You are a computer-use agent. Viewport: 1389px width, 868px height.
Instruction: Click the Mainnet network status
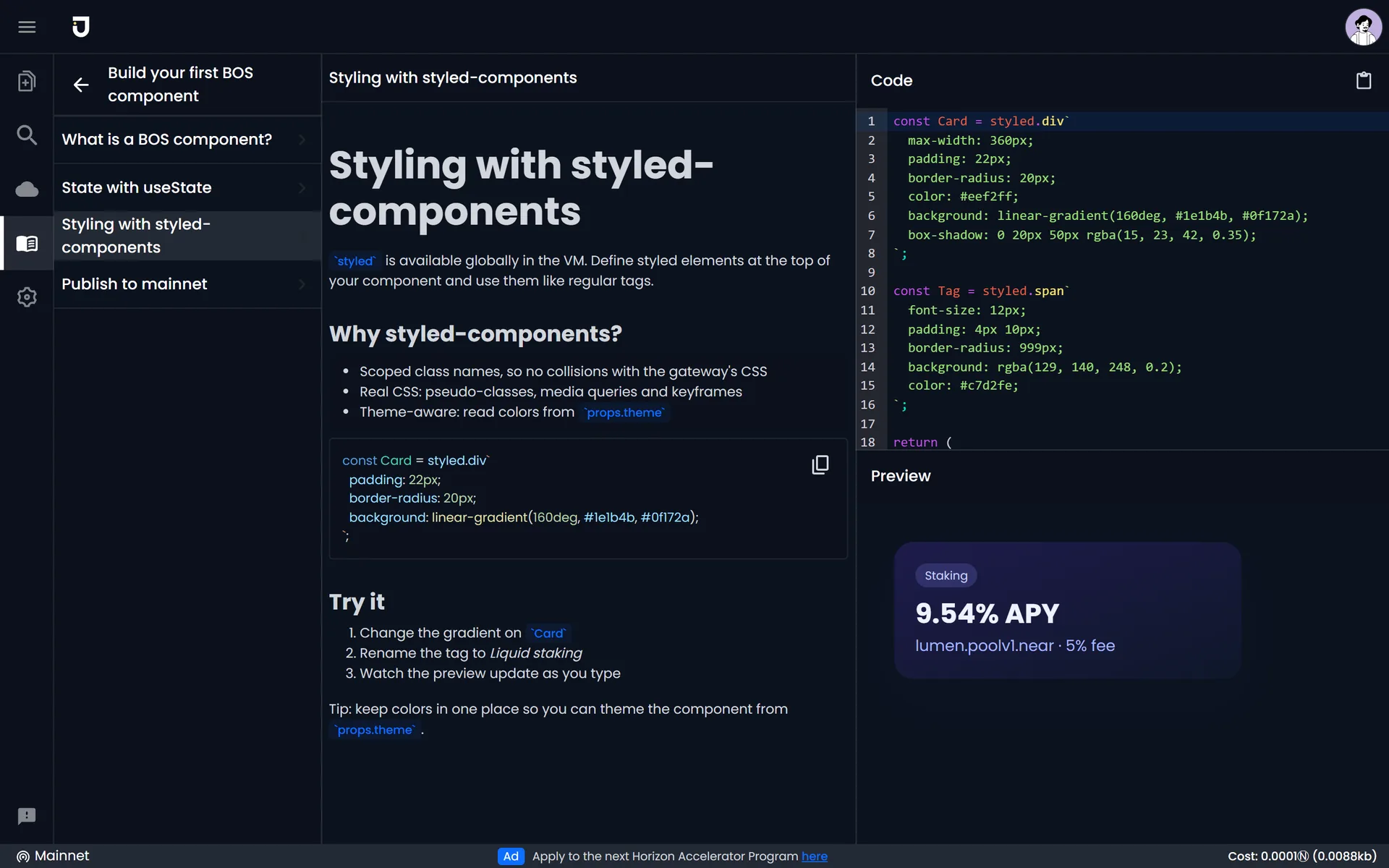(x=53, y=856)
